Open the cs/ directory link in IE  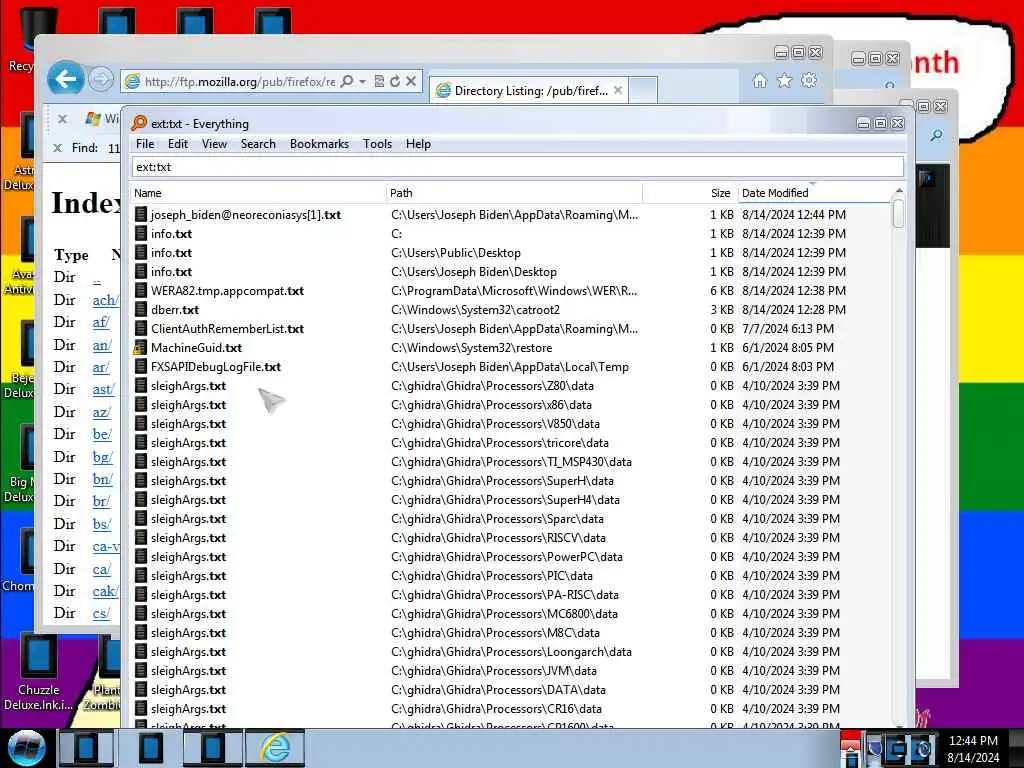(101, 613)
